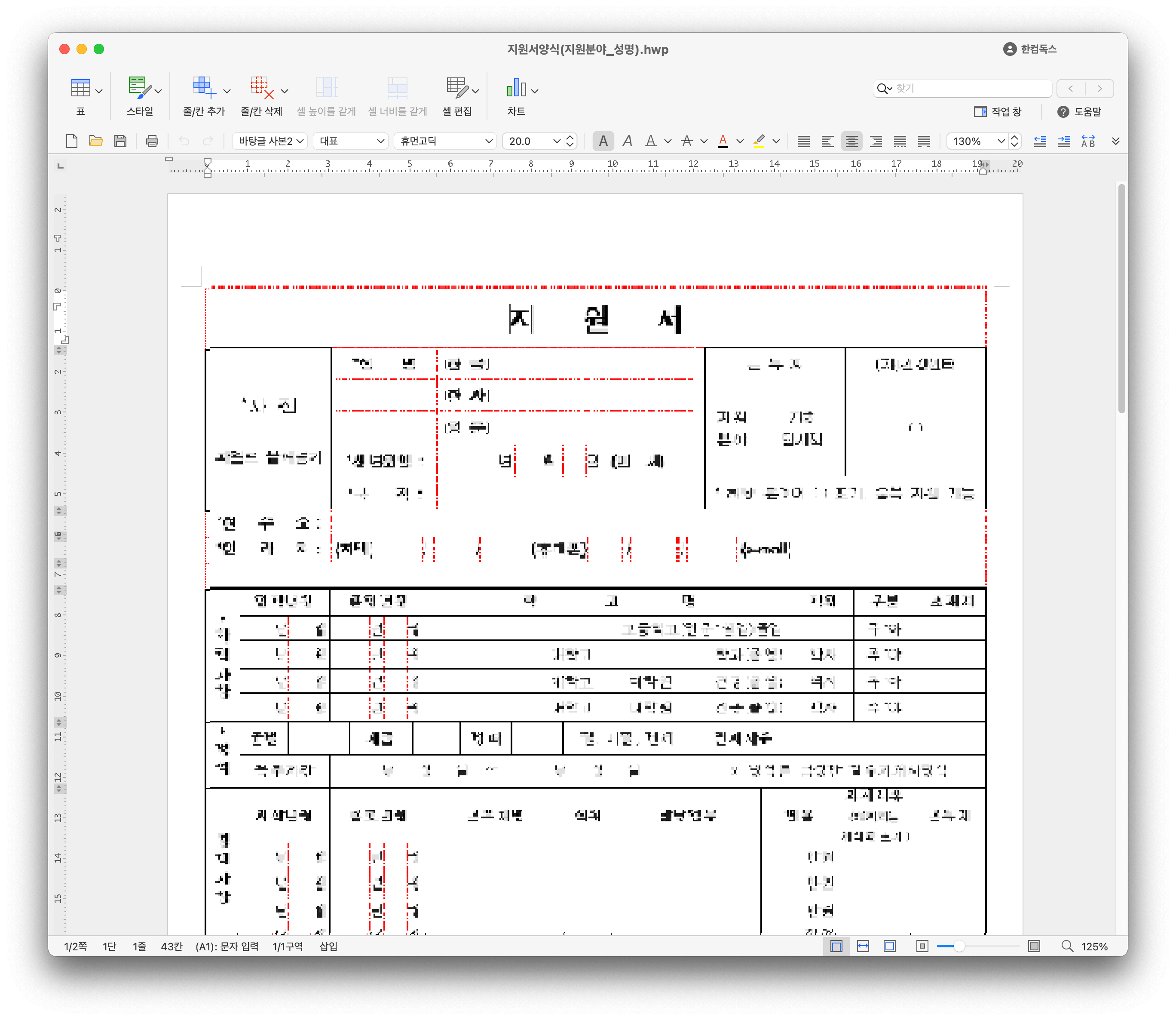
Task: Toggle strikethrough formatting
Action: pos(687,141)
